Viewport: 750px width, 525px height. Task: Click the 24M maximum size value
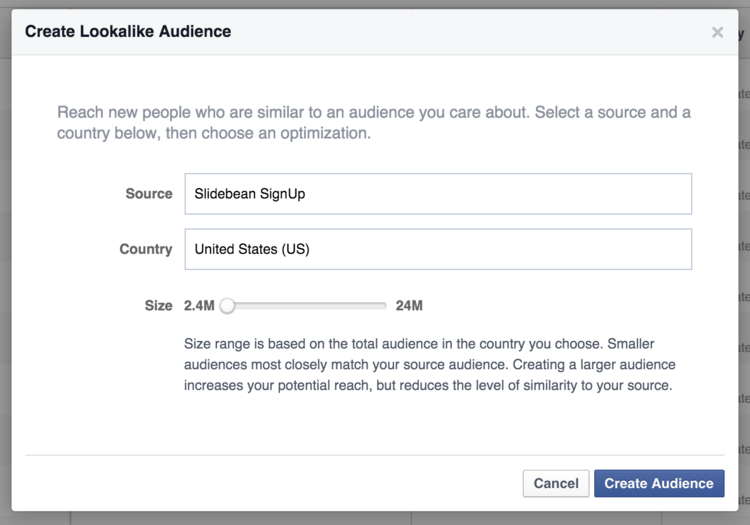(x=409, y=305)
